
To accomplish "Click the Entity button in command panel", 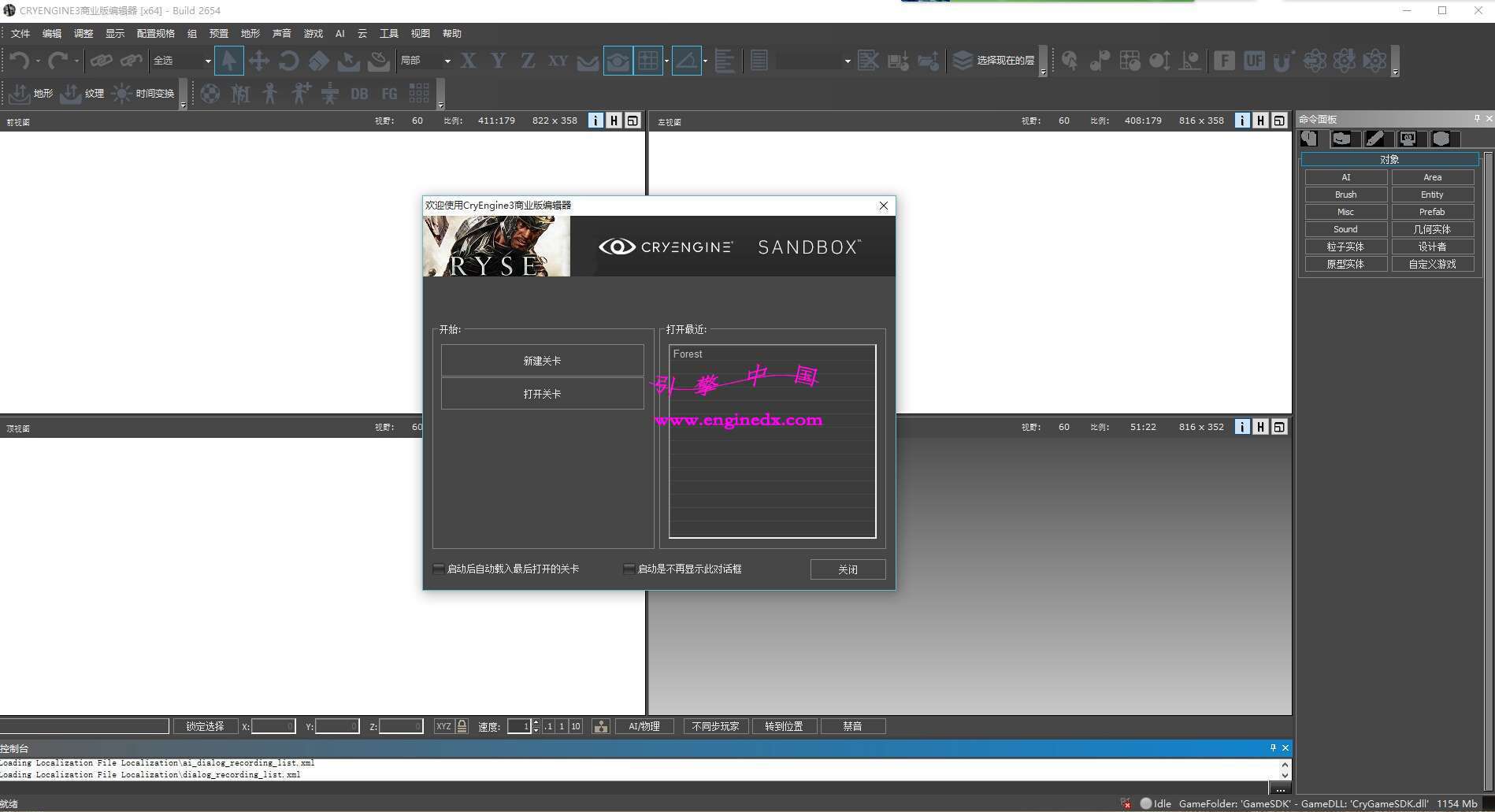I will point(1432,195).
